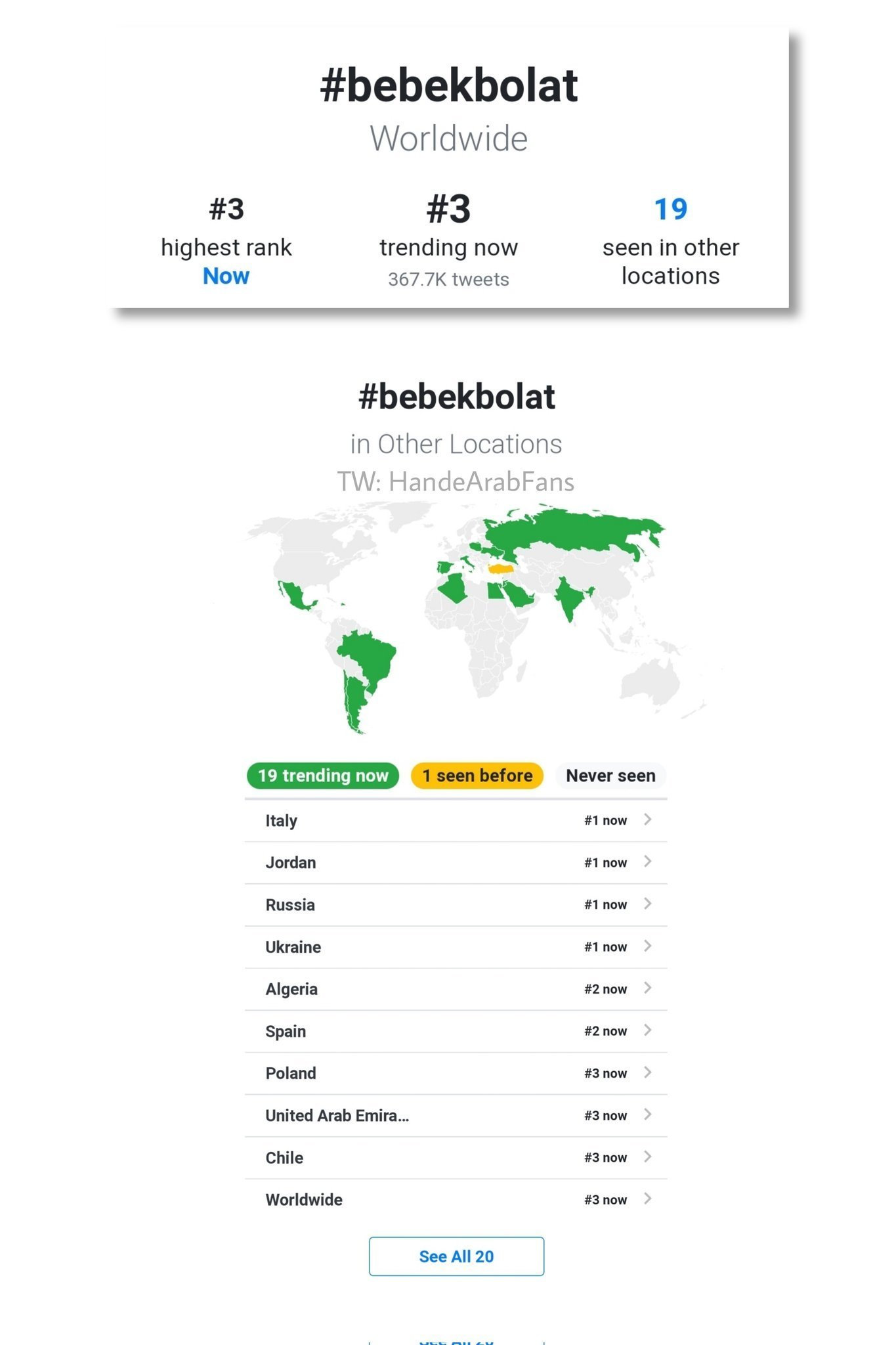The width and height of the screenshot is (896, 1345).
Task: Select the Italy list entry
Action: click(282, 821)
